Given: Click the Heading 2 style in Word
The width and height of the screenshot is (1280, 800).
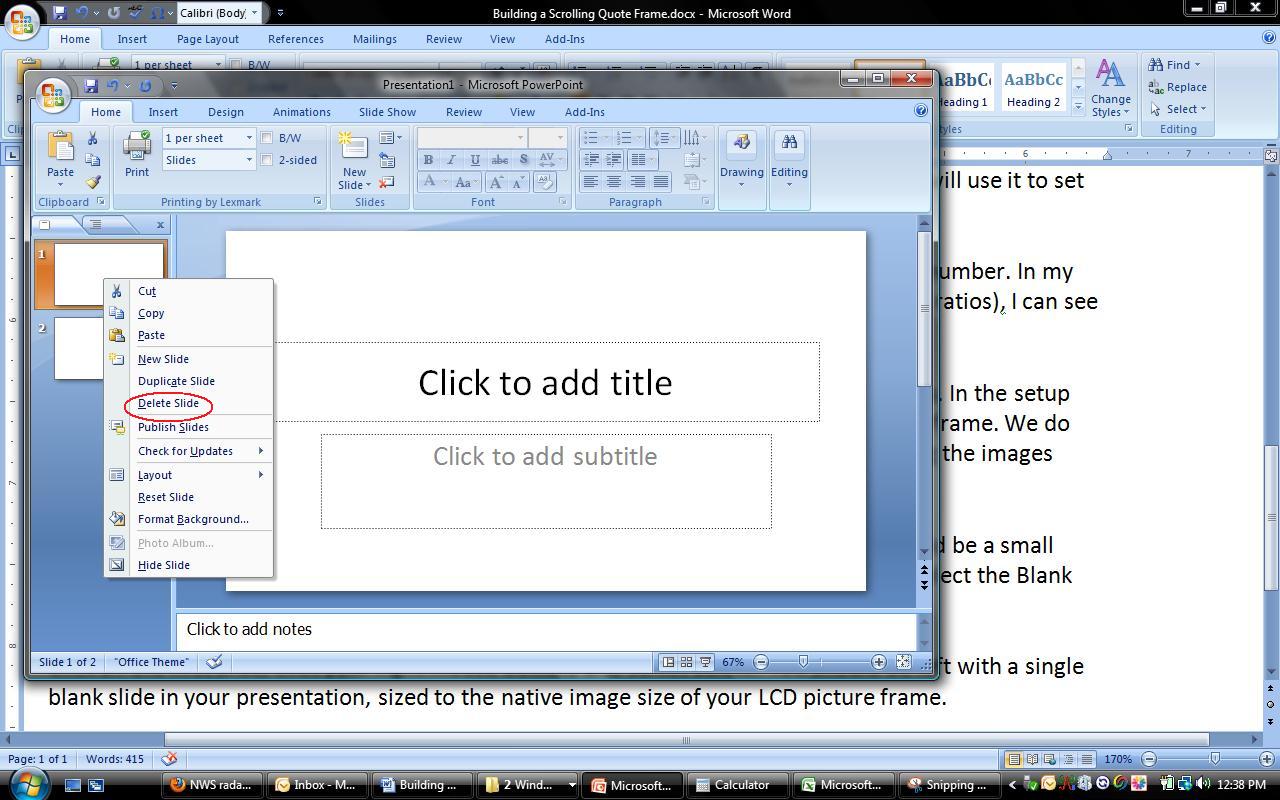Looking at the screenshot, I should point(1033,89).
